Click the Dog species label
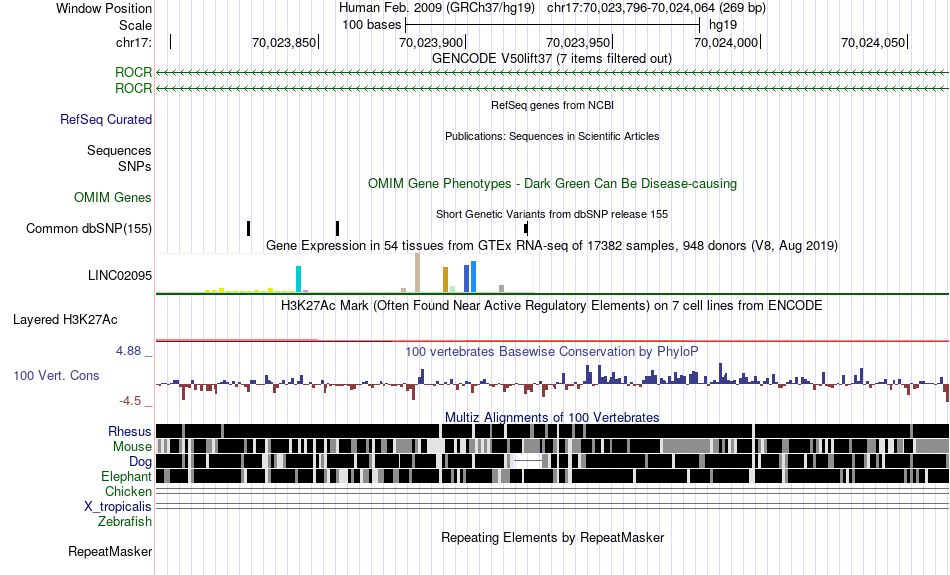Viewport: 950px width, 575px height. pyautogui.click(x=140, y=462)
